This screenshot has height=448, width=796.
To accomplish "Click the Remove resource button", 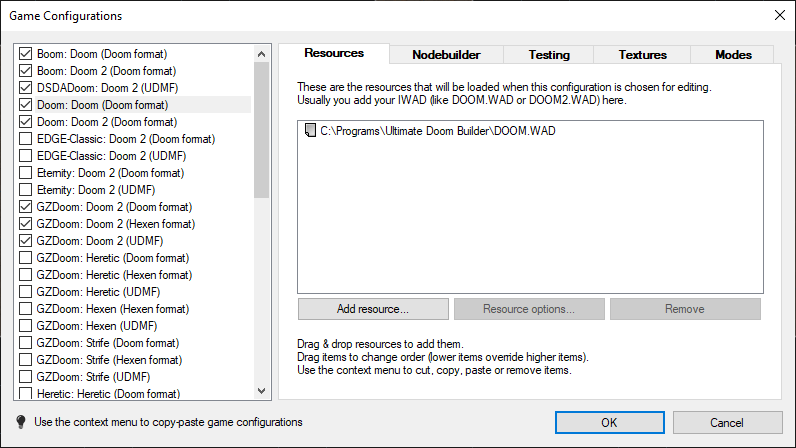I will tap(685, 309).
